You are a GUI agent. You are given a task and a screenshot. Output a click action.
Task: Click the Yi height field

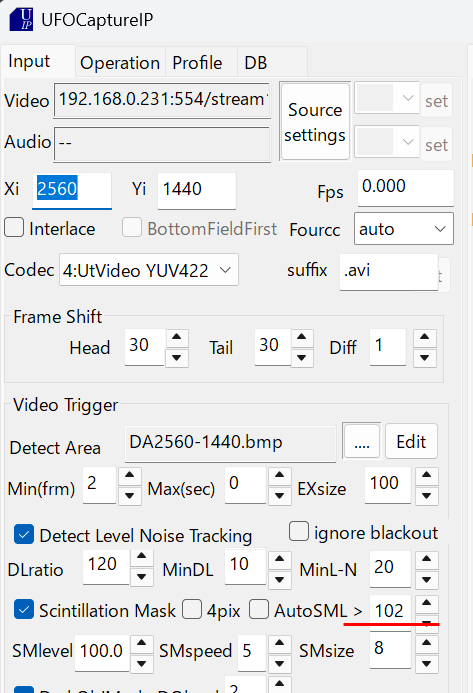coord(197,190)
